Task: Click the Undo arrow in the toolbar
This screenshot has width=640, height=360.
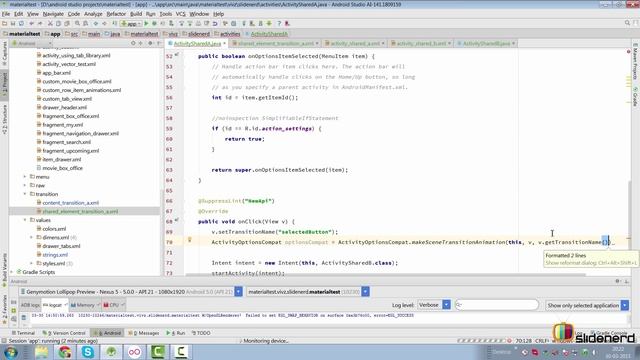Action: pos(31,24)
